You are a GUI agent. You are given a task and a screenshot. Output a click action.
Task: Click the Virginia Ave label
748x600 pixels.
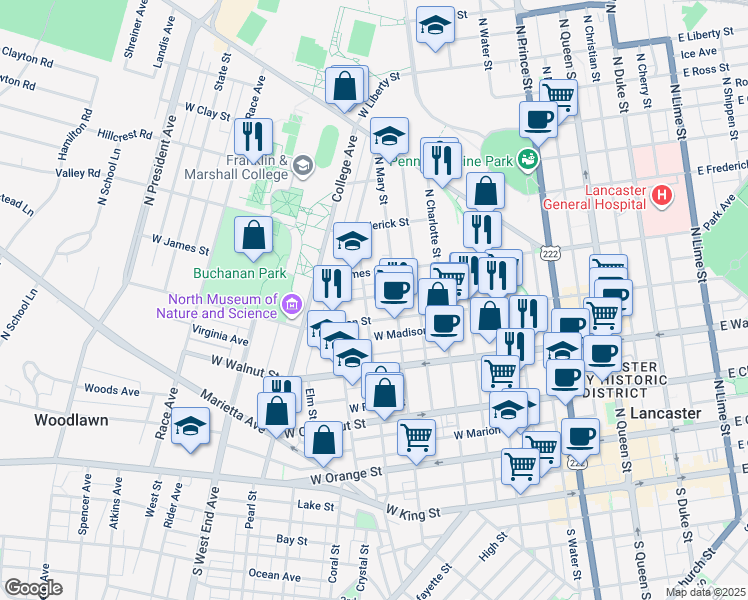point(220,334)
